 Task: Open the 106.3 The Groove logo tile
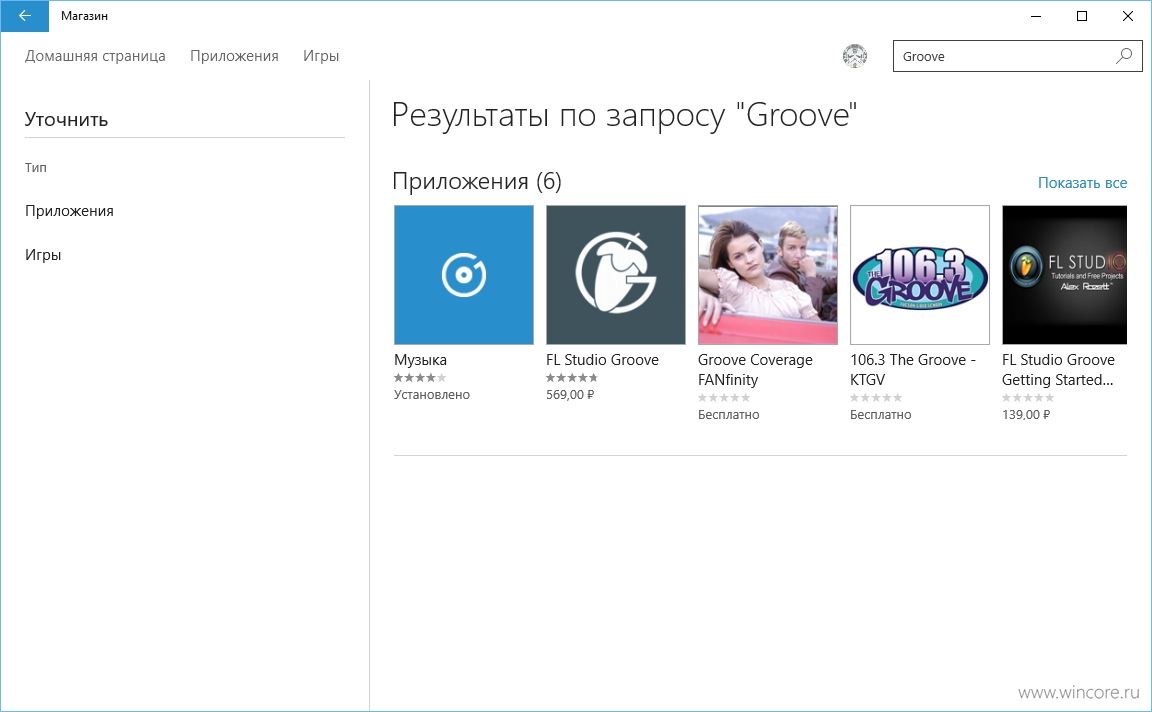[920, 275]
